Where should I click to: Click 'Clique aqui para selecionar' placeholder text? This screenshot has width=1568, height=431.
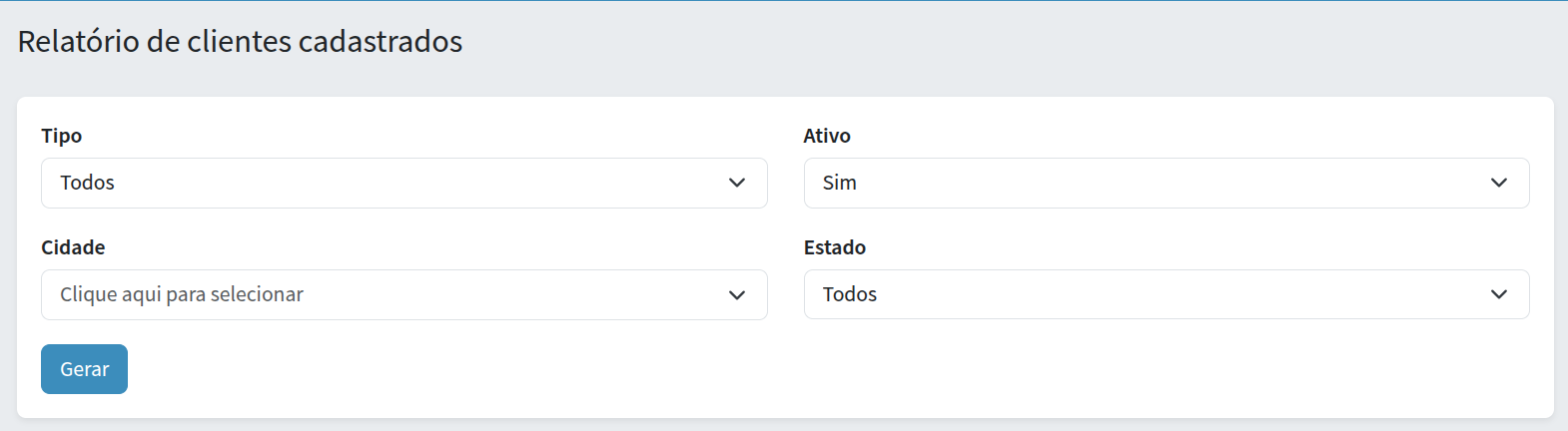click(182, 294)
